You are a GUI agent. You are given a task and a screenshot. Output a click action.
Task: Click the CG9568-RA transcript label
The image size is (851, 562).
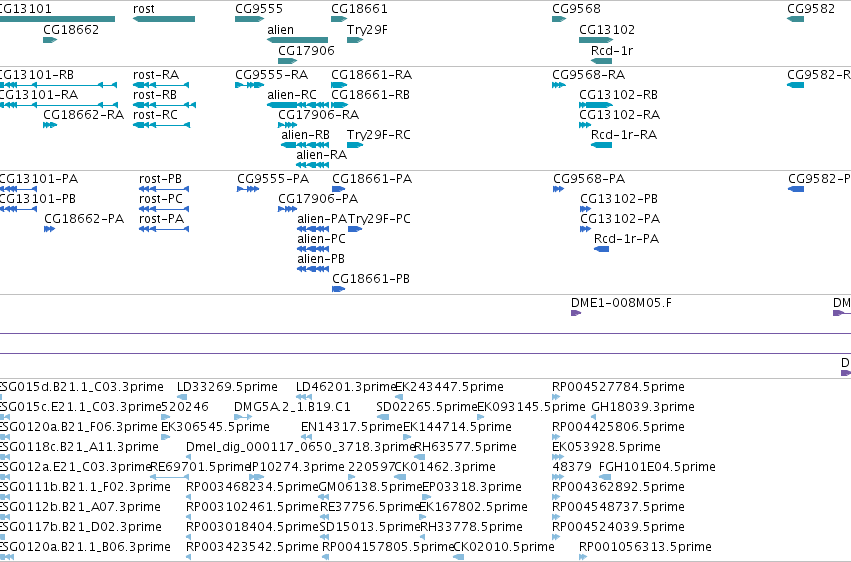coord(588,75)
